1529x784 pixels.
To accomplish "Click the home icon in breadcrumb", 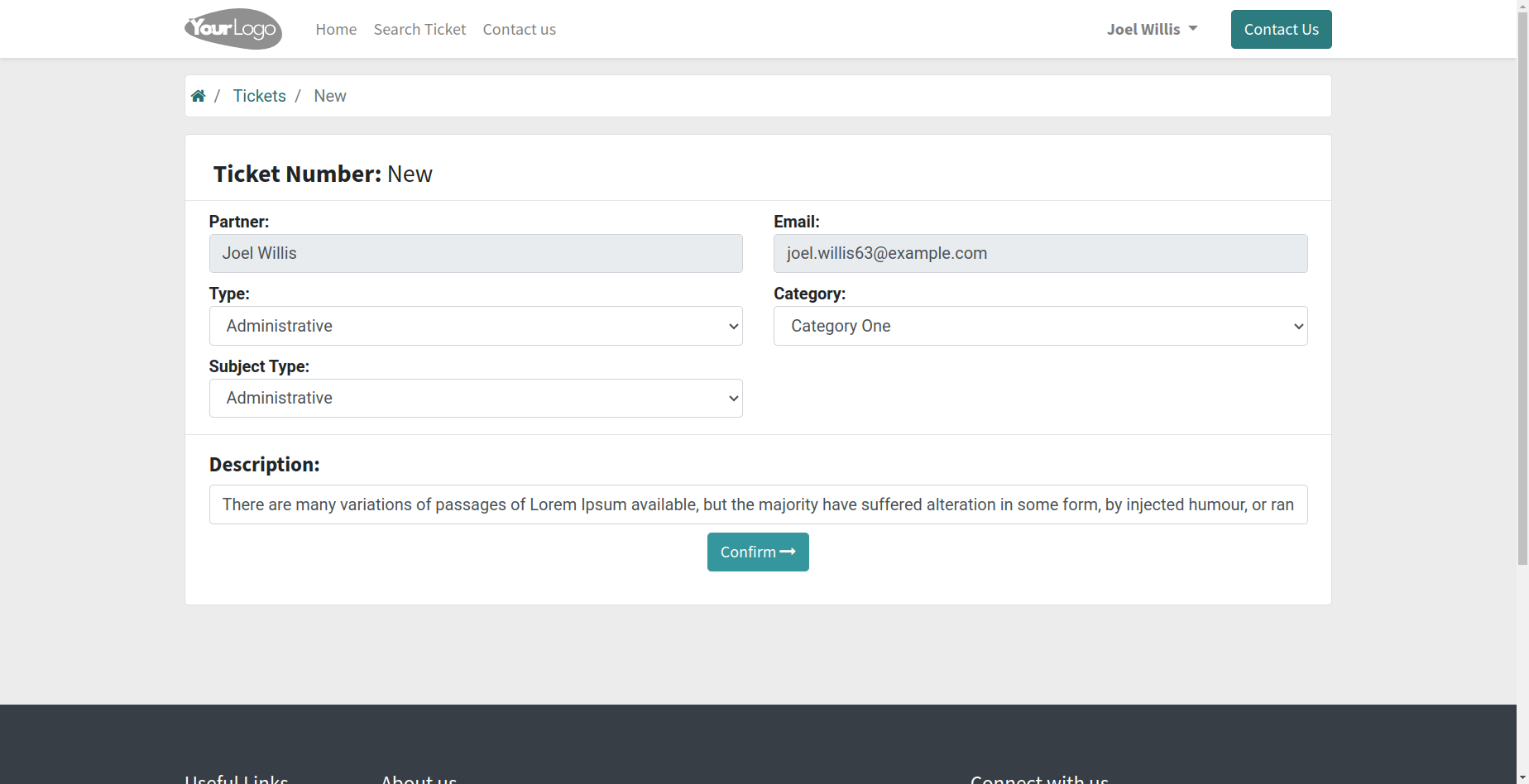I will click(x=198, y=96).
